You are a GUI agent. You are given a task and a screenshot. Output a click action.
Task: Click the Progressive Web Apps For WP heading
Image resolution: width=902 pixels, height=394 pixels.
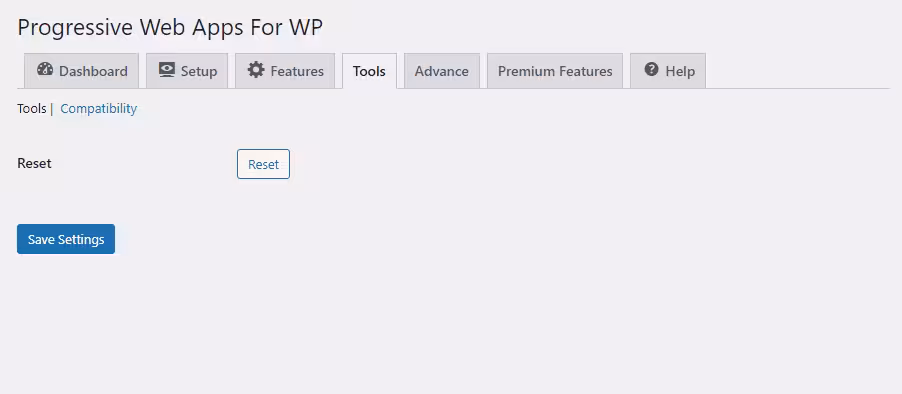170,28
